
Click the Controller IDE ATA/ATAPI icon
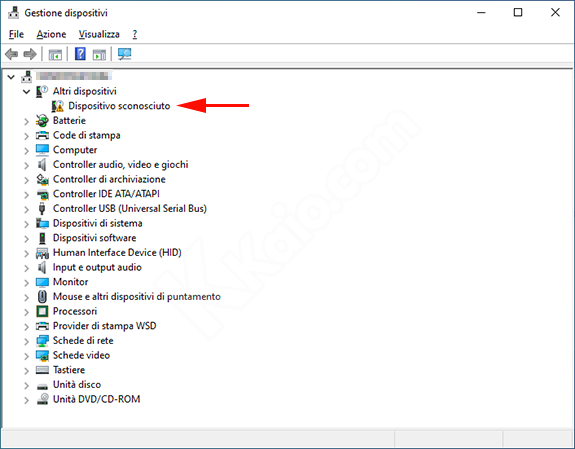42,194
